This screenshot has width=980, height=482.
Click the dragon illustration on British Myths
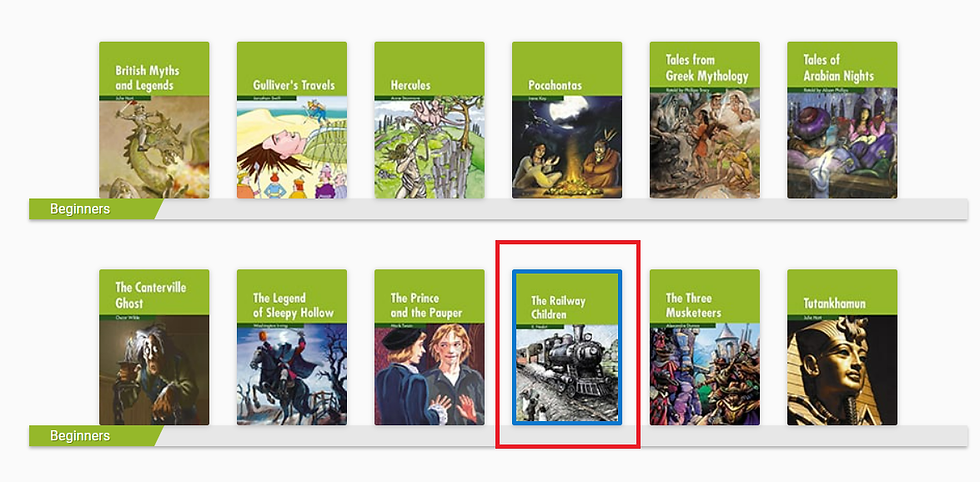[x=154, y=148]
